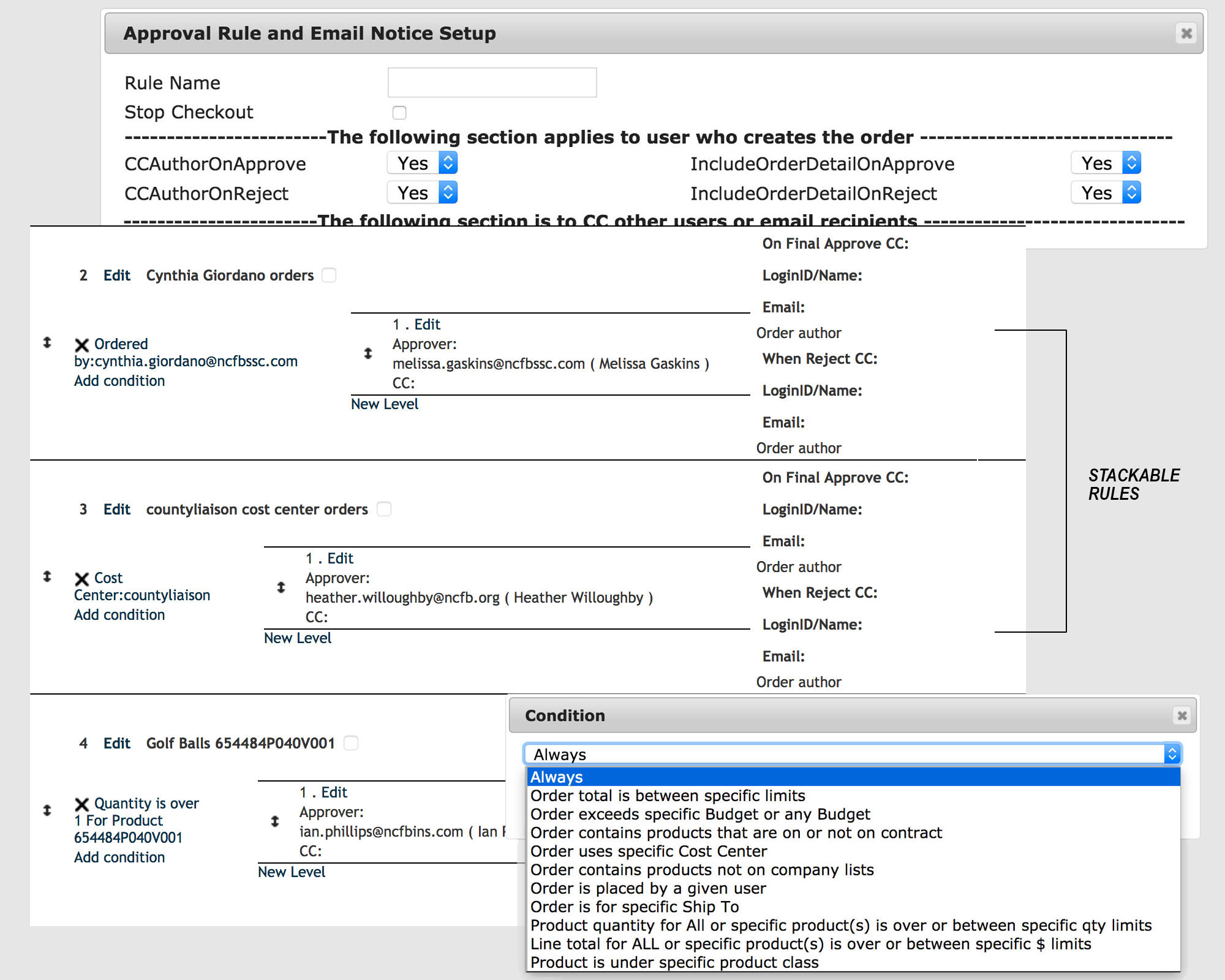Click the melissa.gaskins@ncfbssc.com approver email
The width and height of the screenshot is (1225, 980).
(x=489, y=363)
